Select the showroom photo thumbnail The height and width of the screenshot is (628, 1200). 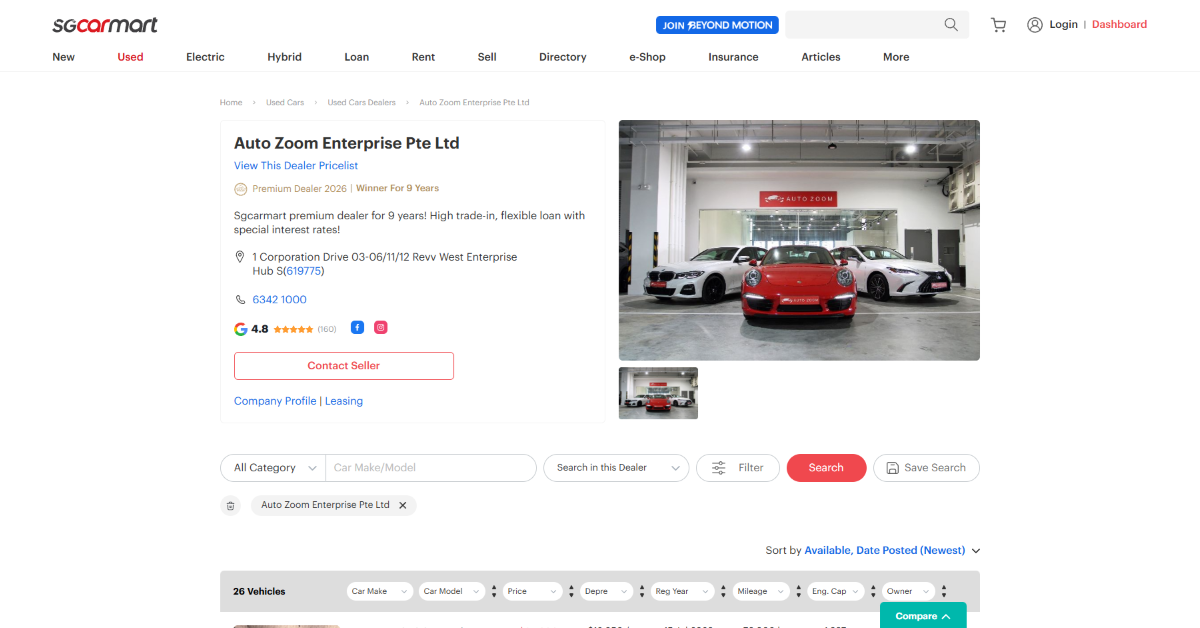click(x=658, y=393)
